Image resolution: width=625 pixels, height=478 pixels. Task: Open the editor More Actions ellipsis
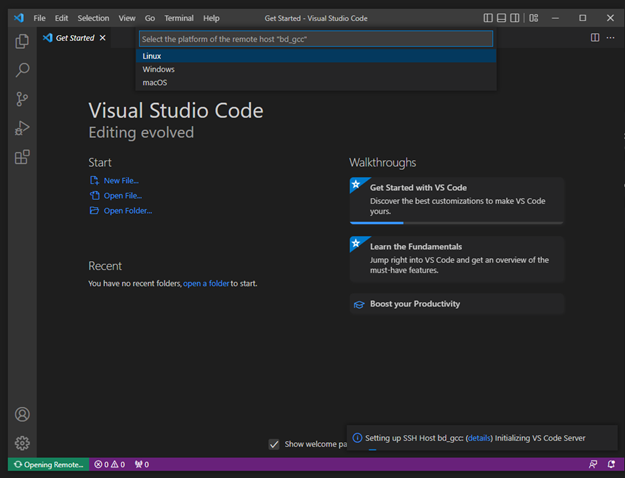[x=610, y=37]
